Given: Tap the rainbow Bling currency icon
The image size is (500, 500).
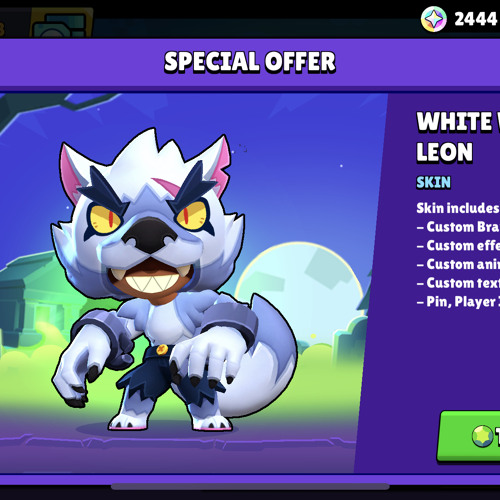Looking at the screenshot, I should click(433, 19).
